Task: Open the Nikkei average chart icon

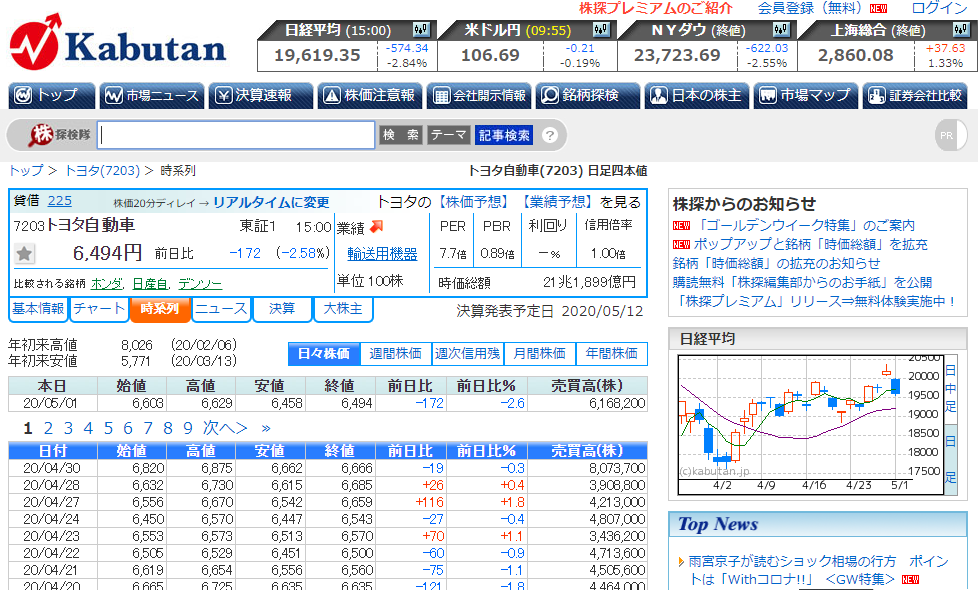Action: tap(421, 29)
